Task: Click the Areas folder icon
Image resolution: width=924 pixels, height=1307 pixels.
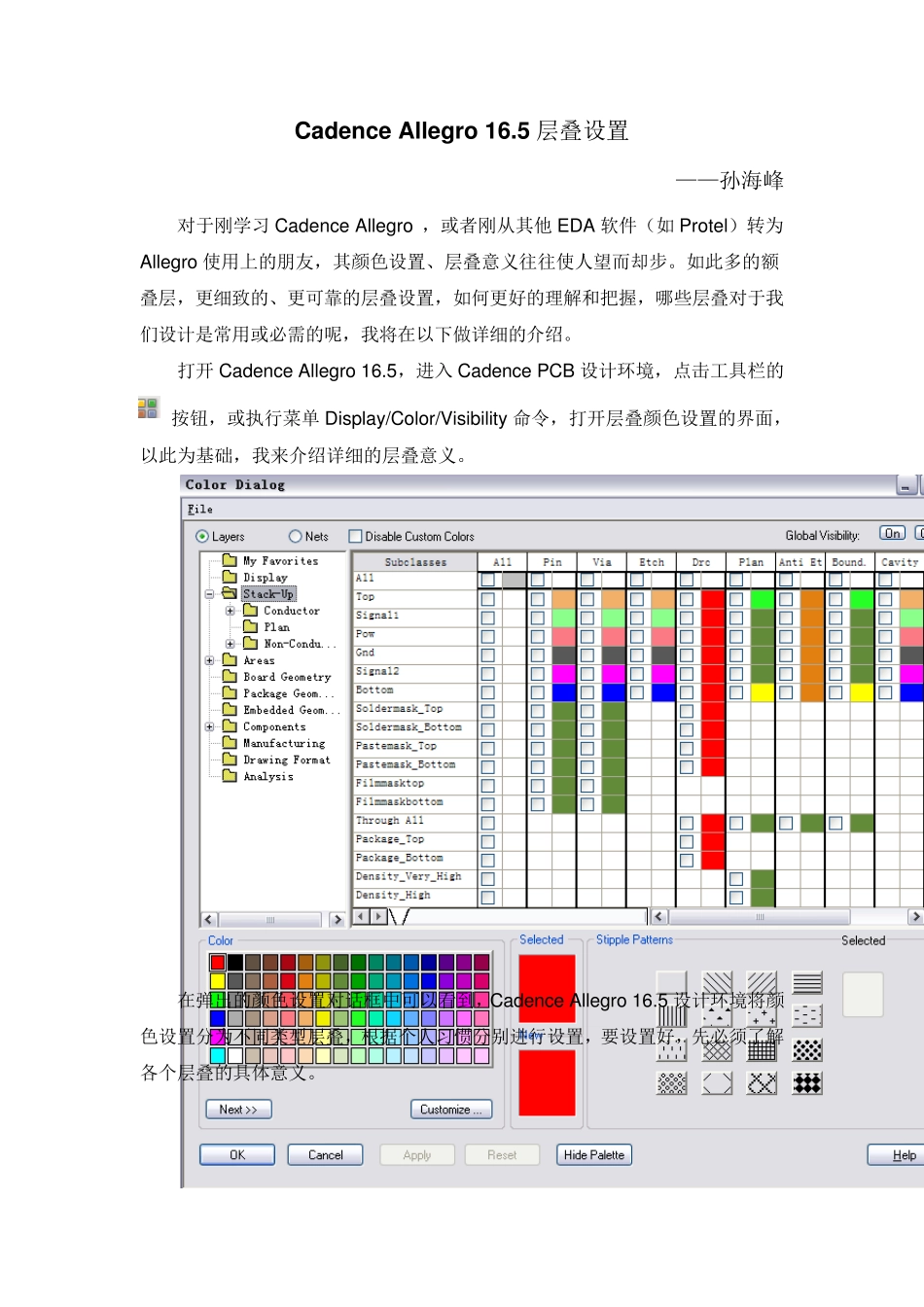Action: pos(230,659)
